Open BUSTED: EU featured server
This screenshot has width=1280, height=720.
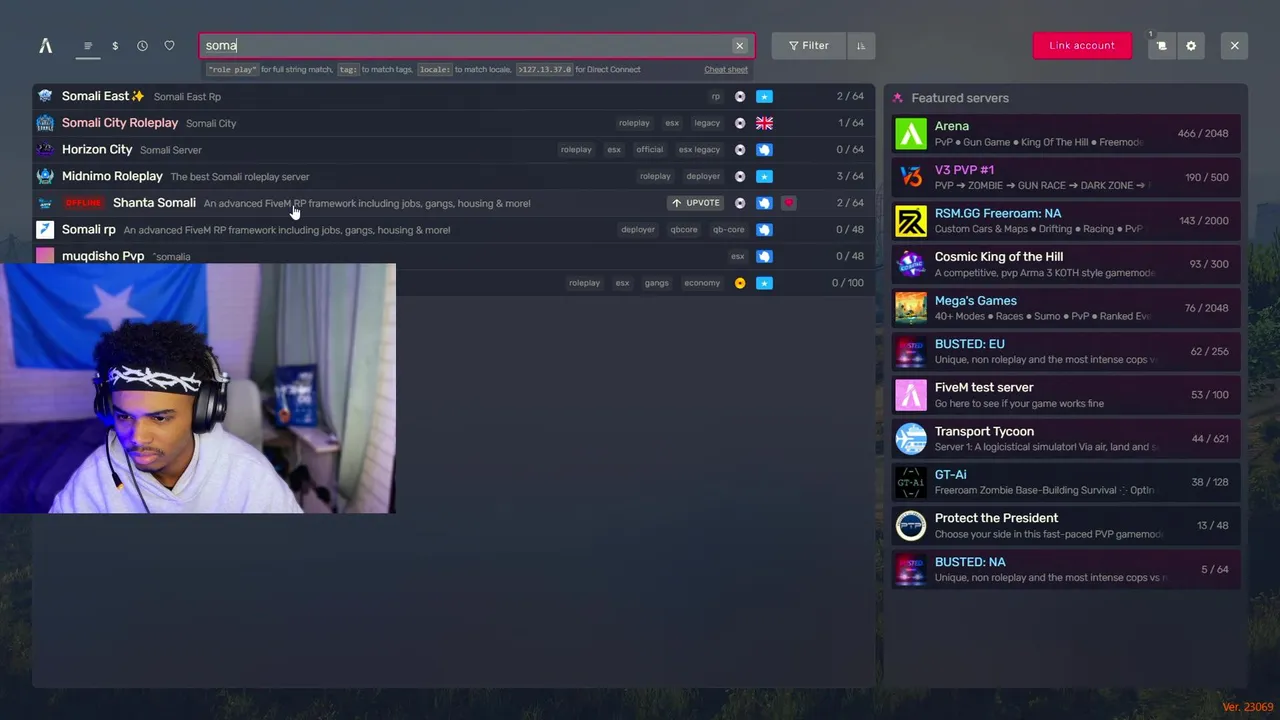[x=1066, y=351]
